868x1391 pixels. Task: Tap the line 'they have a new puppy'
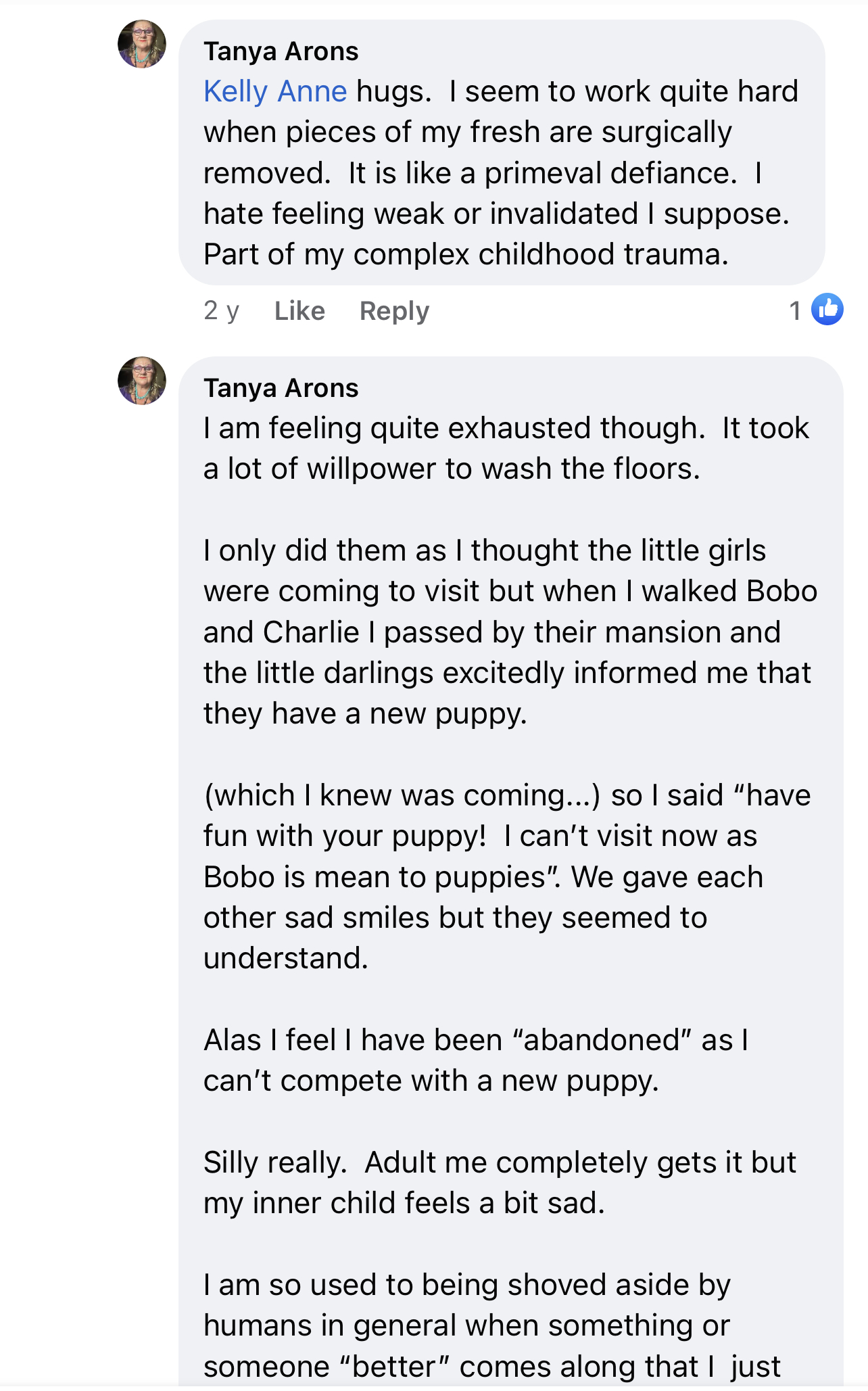point(365,713)
